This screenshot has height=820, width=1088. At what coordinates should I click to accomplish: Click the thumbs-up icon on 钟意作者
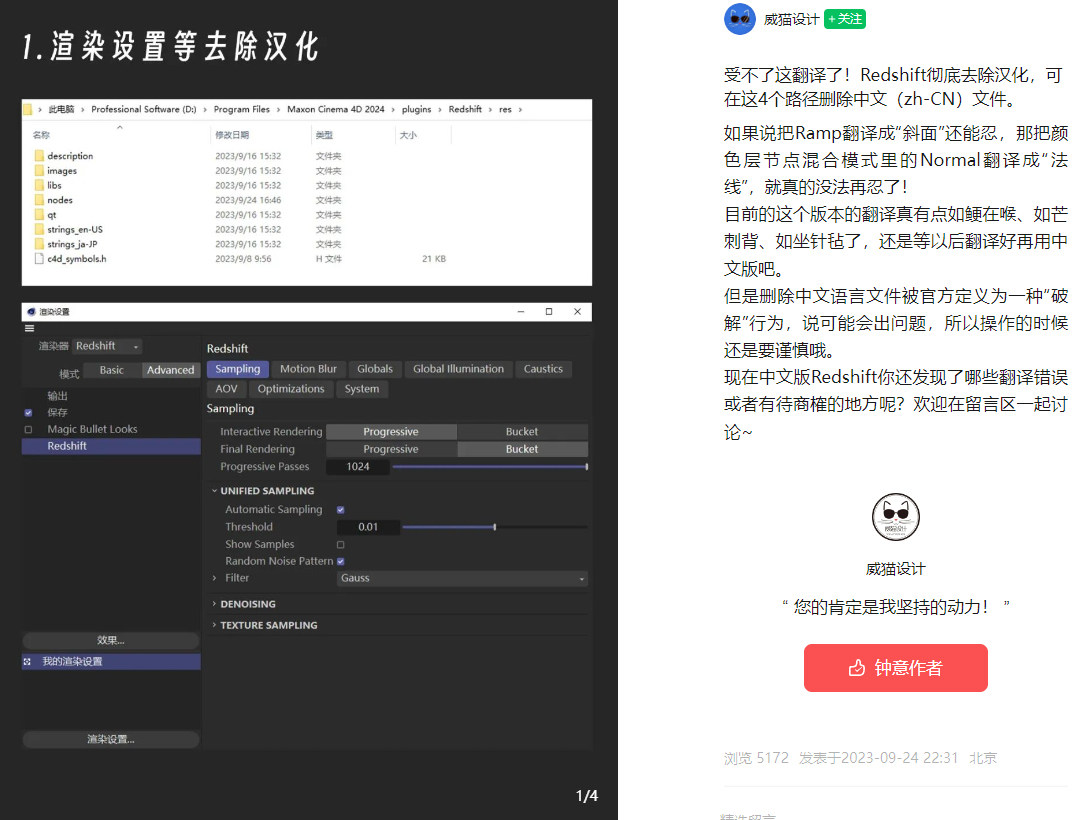point(857,667)
